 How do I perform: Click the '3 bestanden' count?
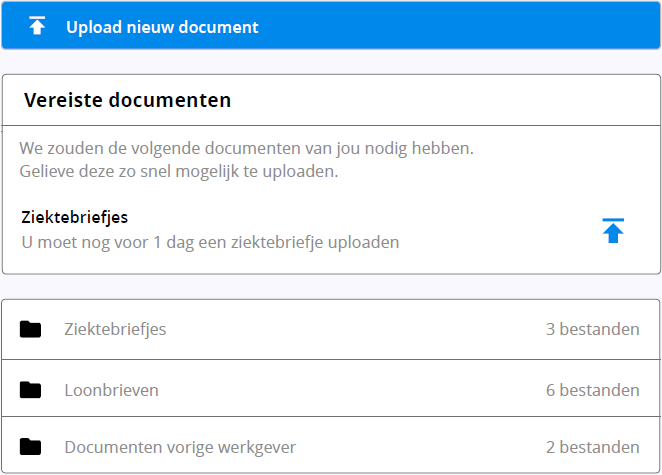pyautogui.click(x=593, y=329)
